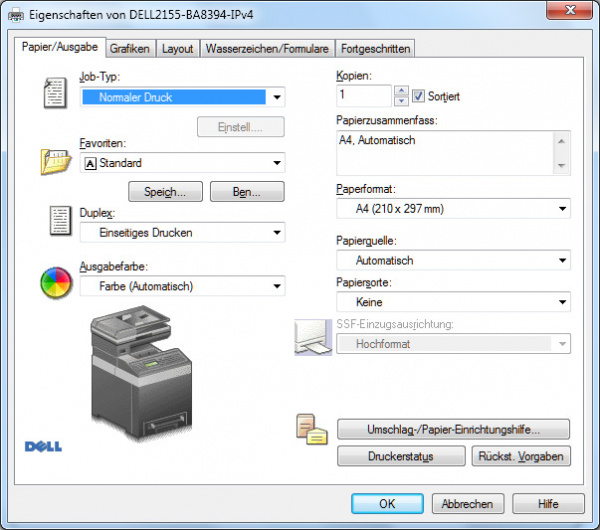Screen dimensions: 600x530
Task: Toggle the Sortiert checkbox
Action: click(x=418, y=96)
